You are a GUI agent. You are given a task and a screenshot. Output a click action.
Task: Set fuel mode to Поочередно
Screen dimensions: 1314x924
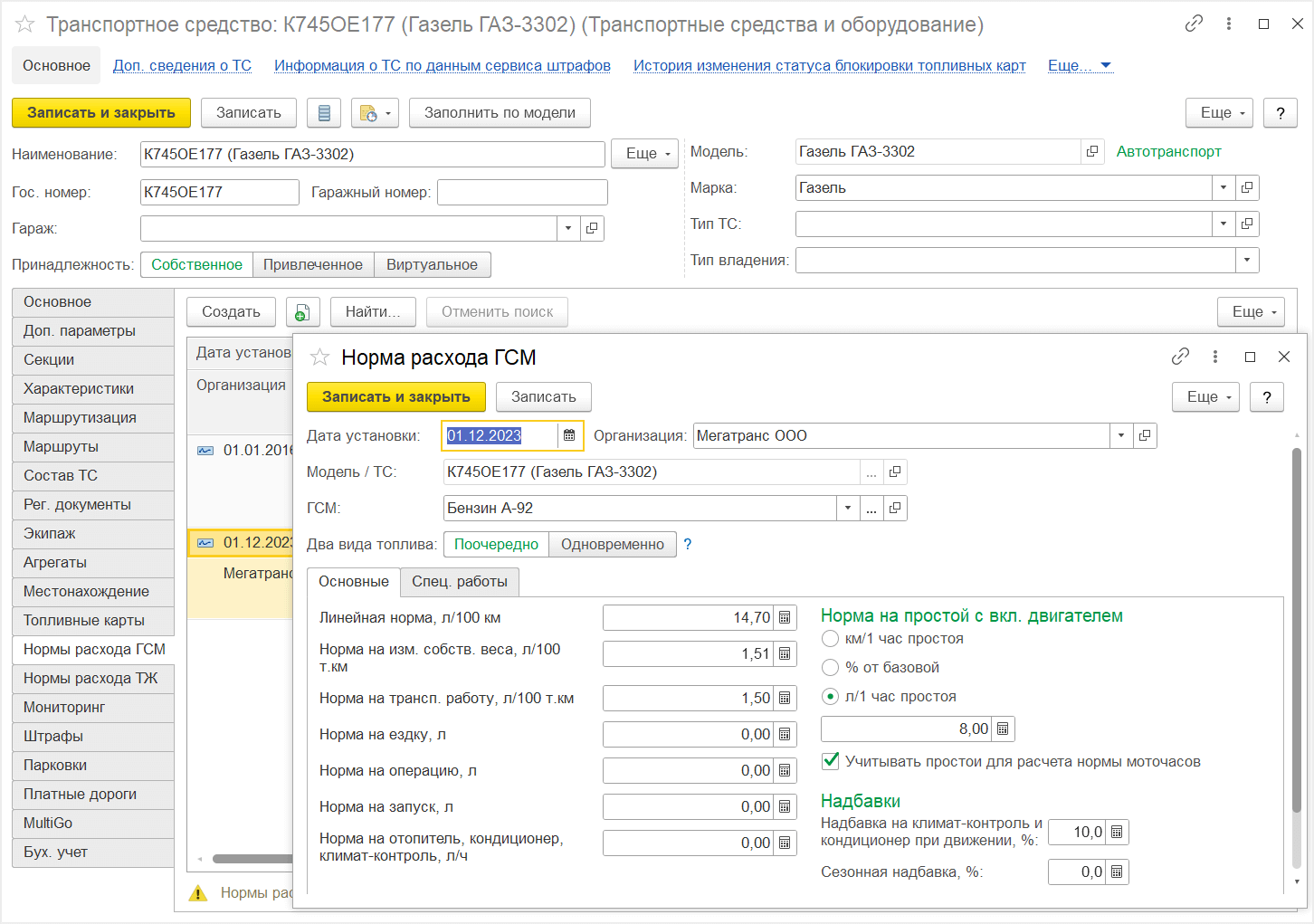coord(496,544)
